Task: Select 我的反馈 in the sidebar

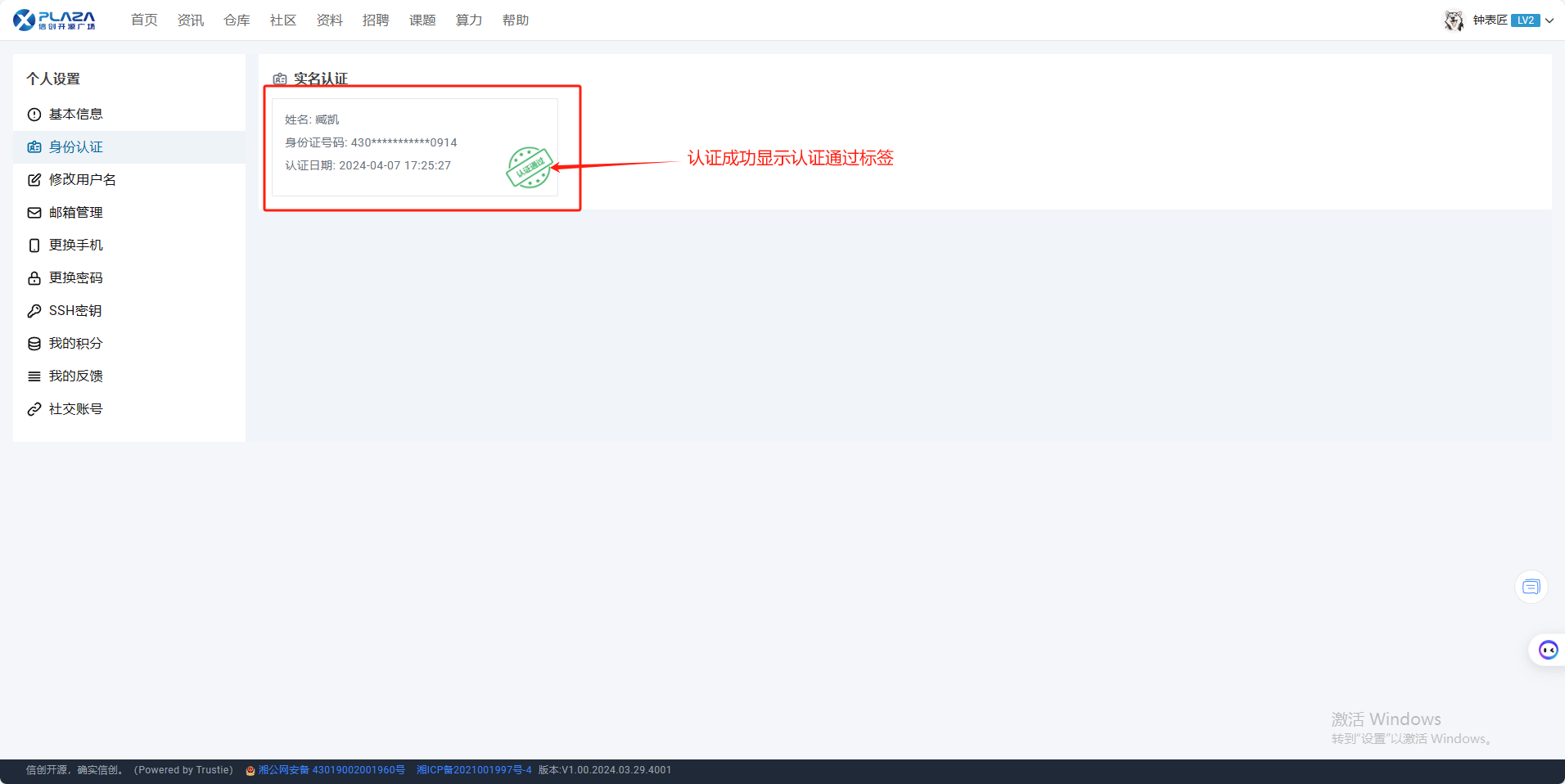Action: [75, 376]
